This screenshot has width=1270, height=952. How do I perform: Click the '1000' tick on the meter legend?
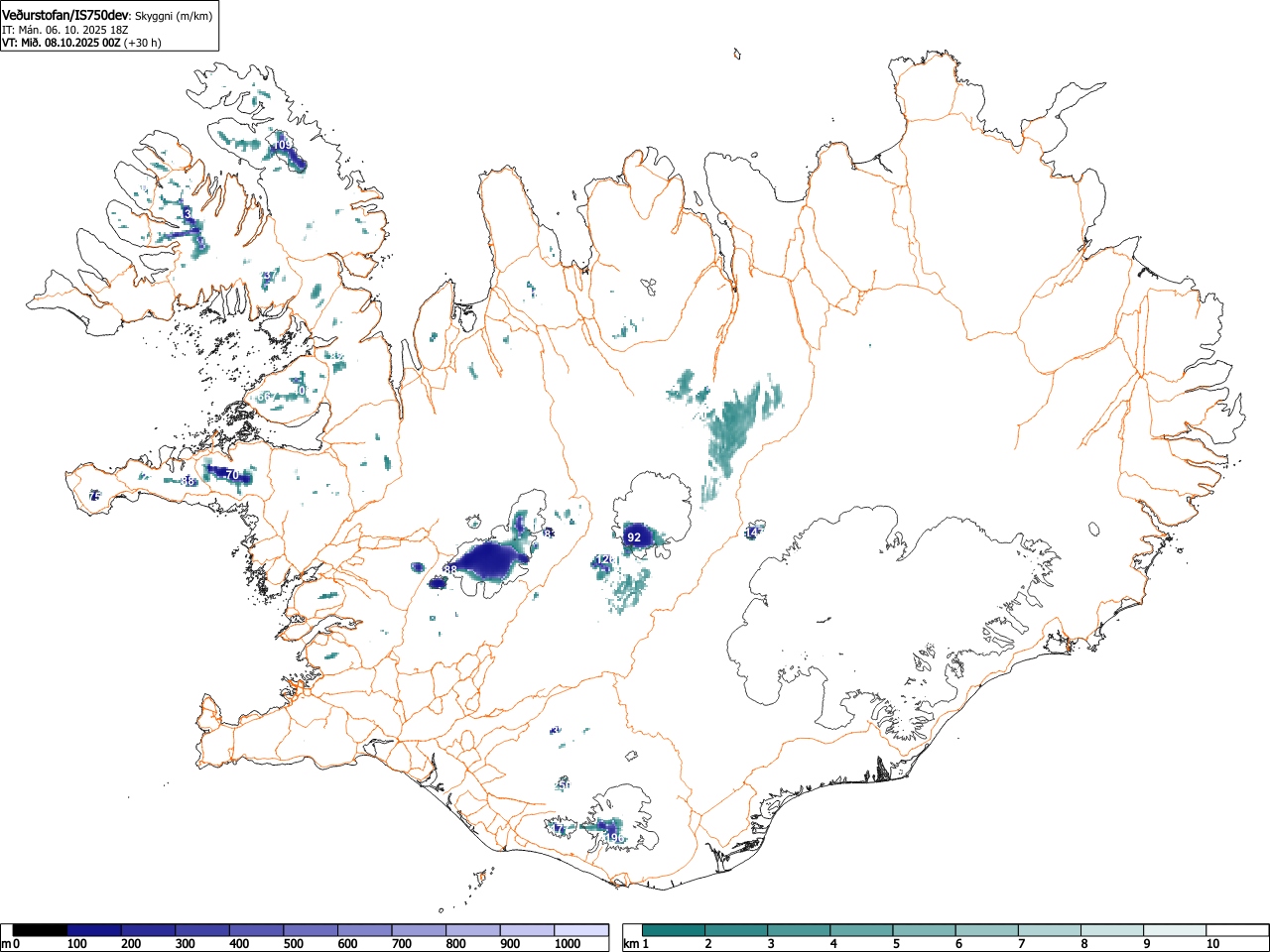tap(567, 944)
